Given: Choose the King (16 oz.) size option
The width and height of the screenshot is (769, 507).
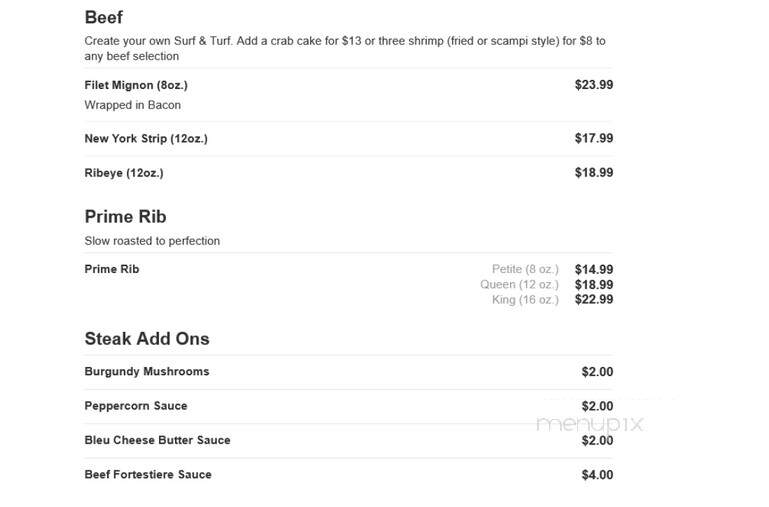Looking at the screenshot, I should (525, 300).
